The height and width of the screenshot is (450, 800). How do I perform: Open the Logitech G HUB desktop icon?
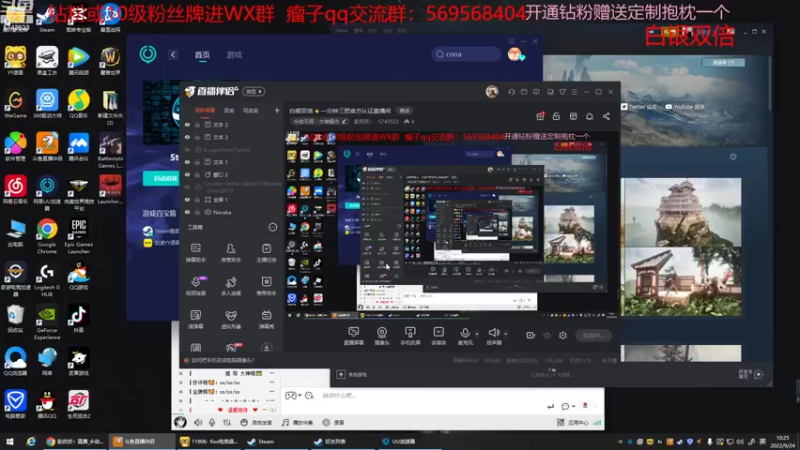point(46,280)
